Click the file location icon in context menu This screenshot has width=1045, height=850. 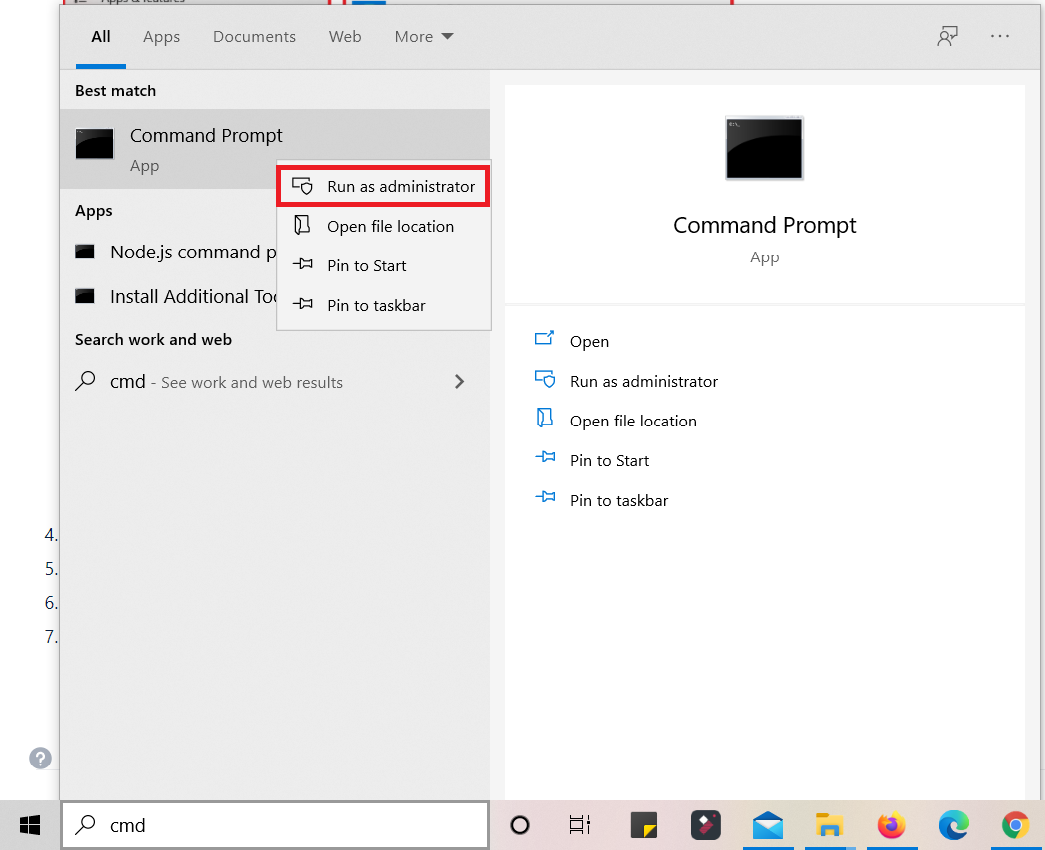[x=303, y=225]
